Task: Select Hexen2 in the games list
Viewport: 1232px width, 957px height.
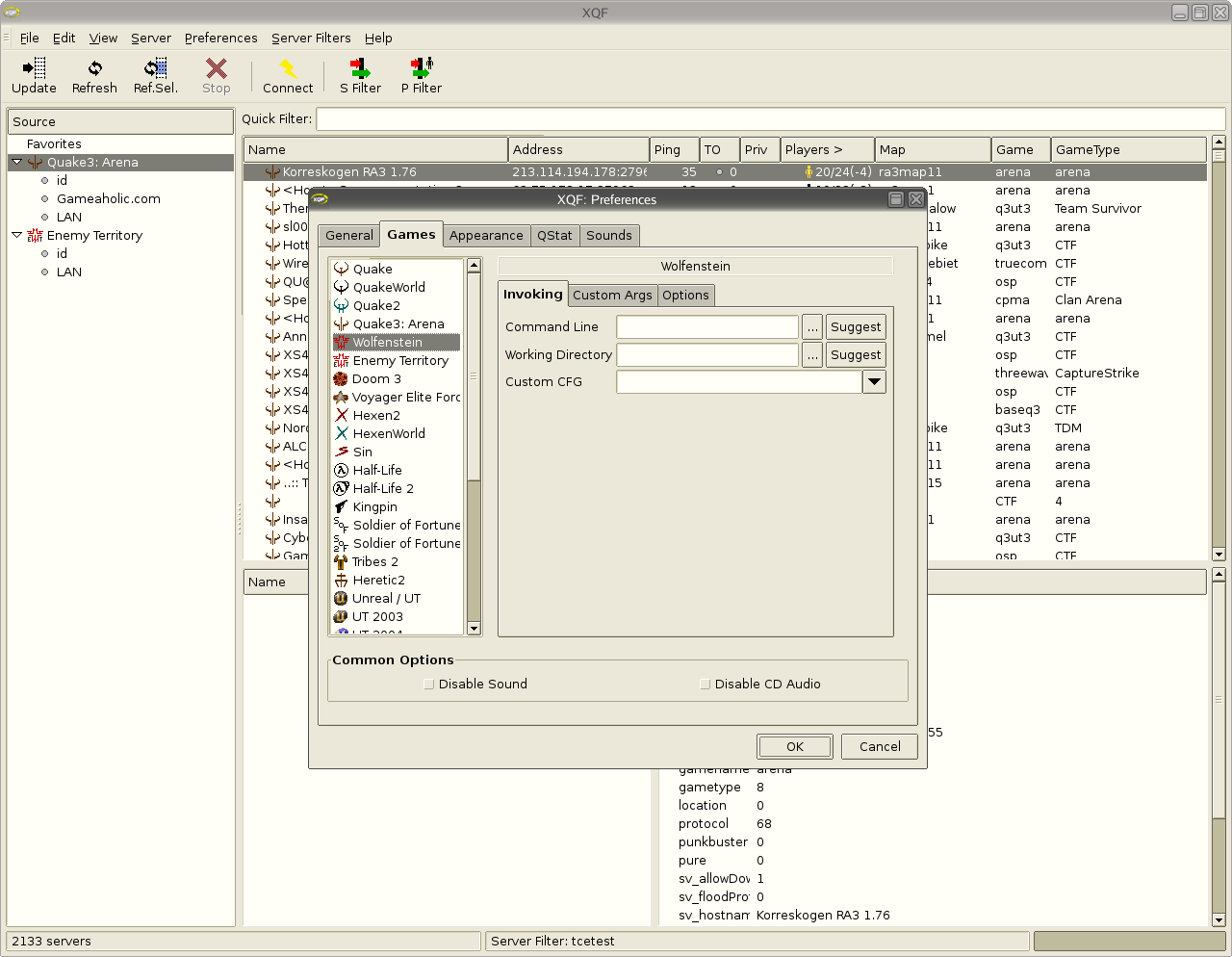Action: pyautogui.click(x=397, y=415)
